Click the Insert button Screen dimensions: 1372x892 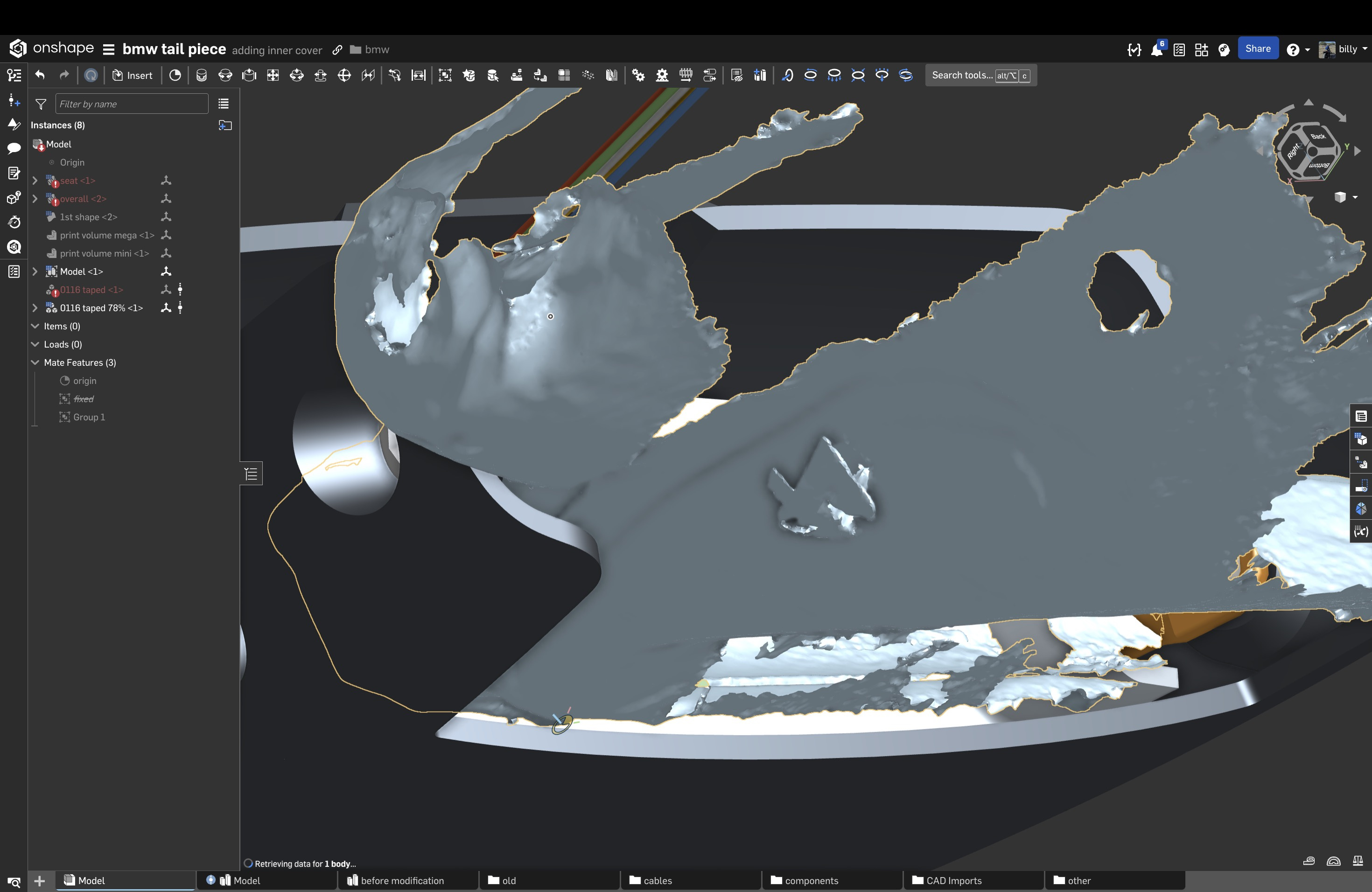pos(133,75)
